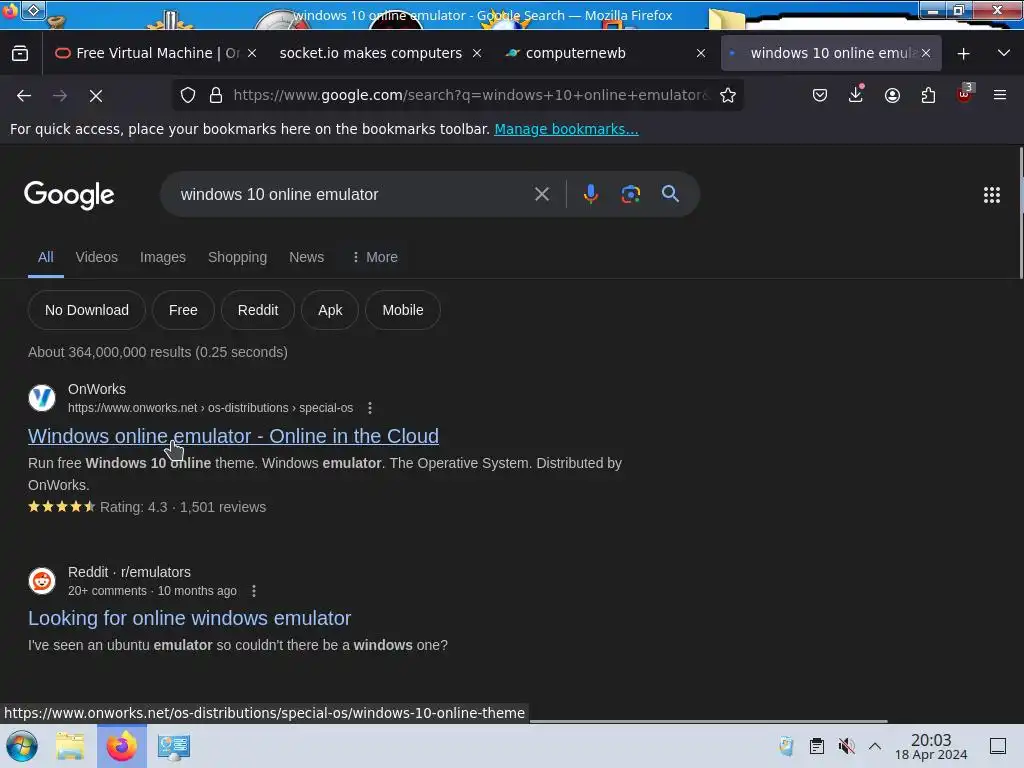Open the Extensions puzzle icon
The height and width of the screenshot is (768, 1024).
point(928,95)
